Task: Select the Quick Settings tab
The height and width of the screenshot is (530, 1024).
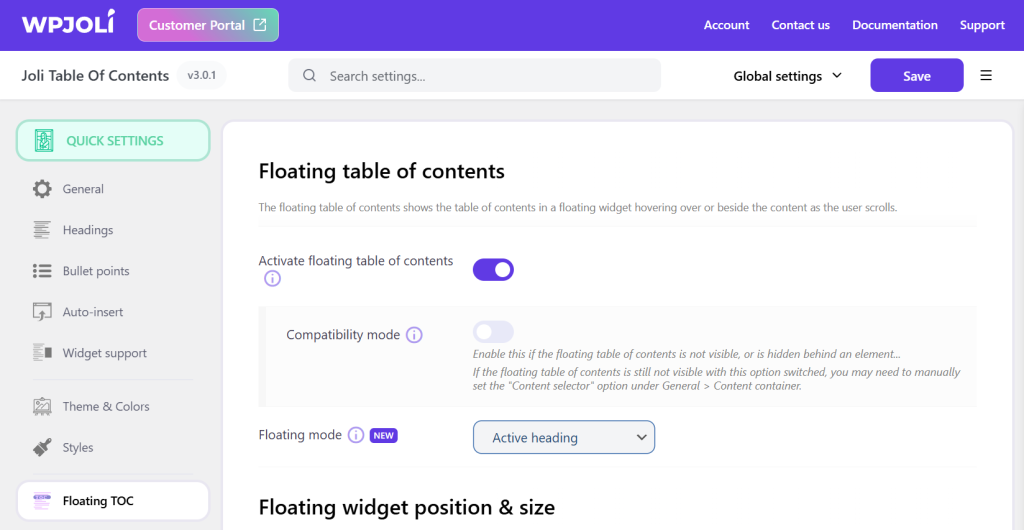Action: pos(113,141)
